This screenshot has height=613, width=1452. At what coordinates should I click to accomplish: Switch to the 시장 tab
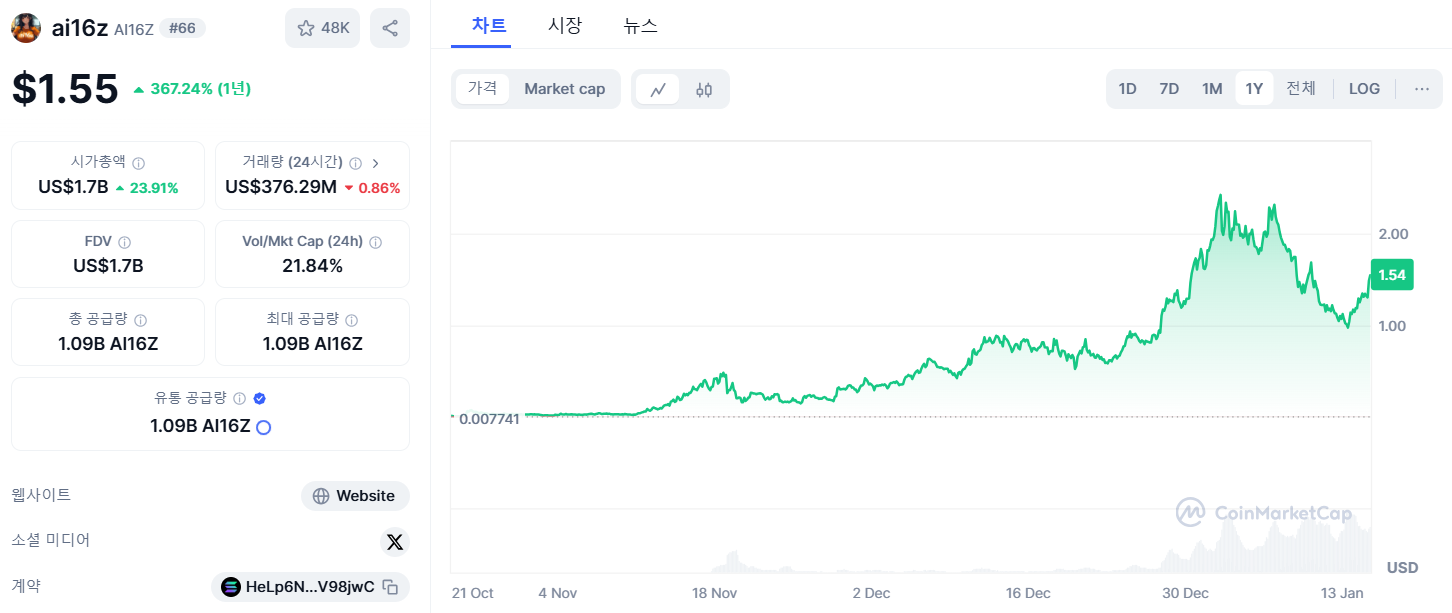click(x=566, y=27)
